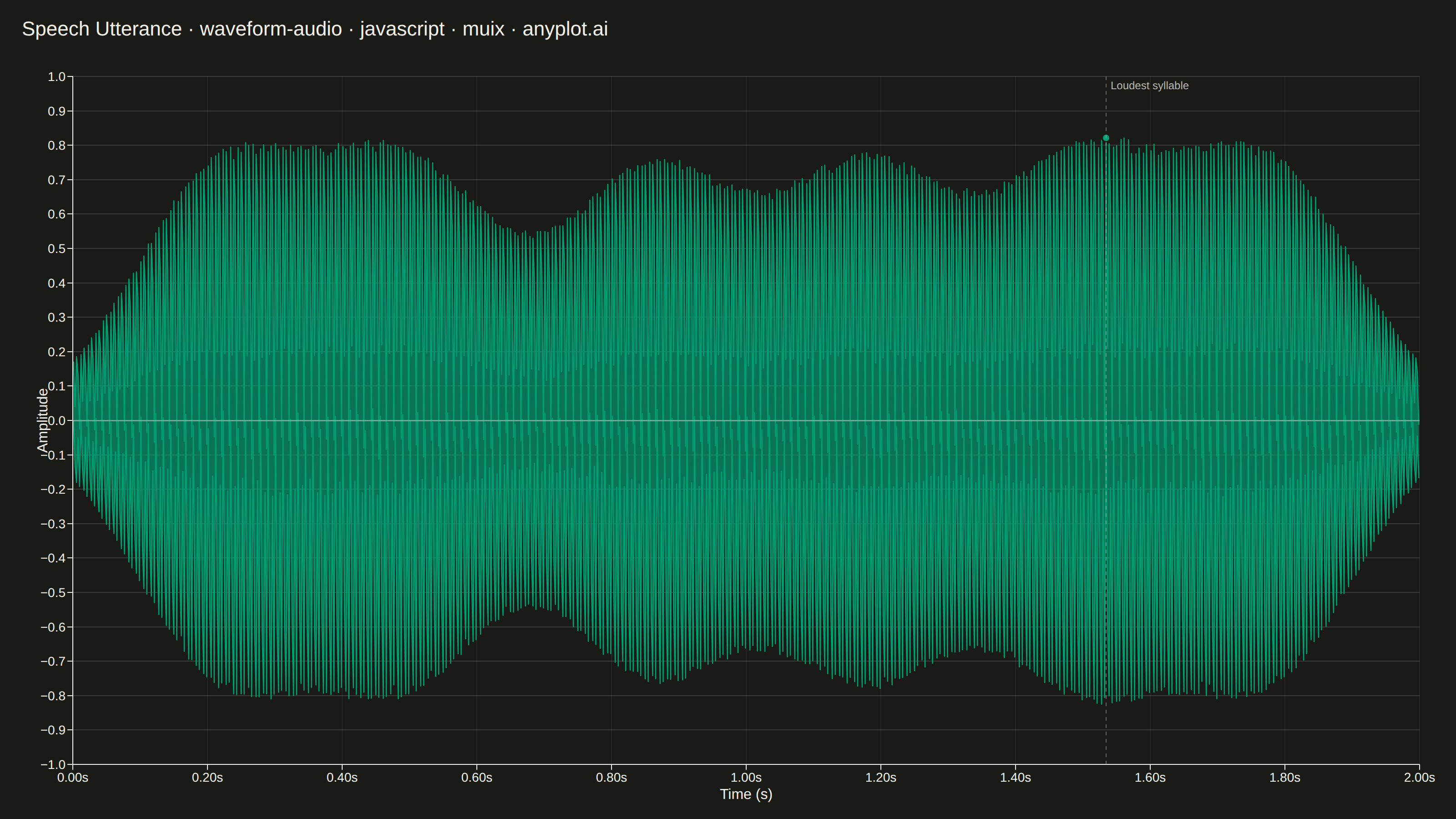Screen dimensions: 1456x819
Task: Click the Loudest syllable peak marker dot
Action: tap(1106, 138)
